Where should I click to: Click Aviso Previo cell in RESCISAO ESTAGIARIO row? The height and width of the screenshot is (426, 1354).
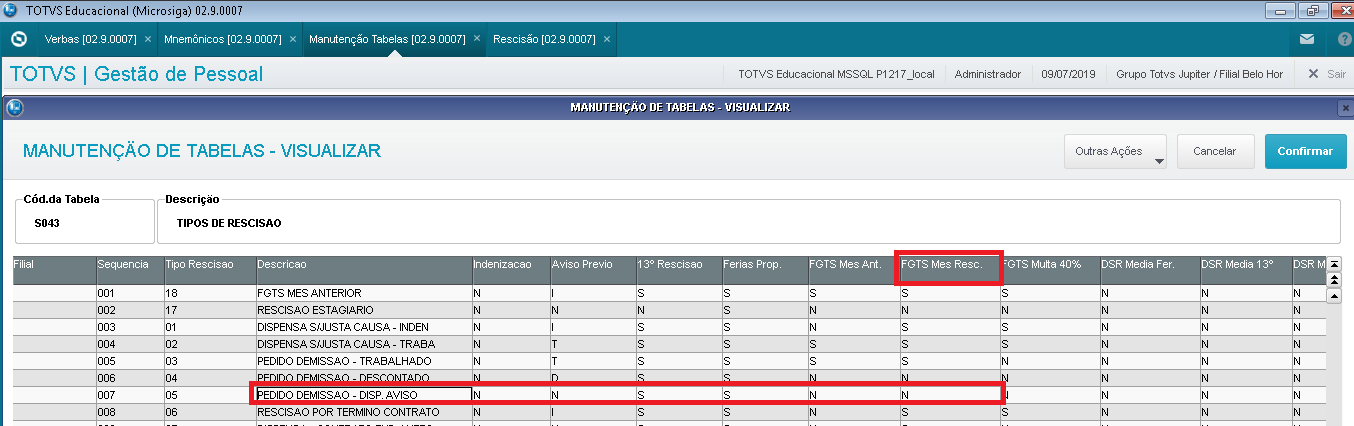(592, 311)
